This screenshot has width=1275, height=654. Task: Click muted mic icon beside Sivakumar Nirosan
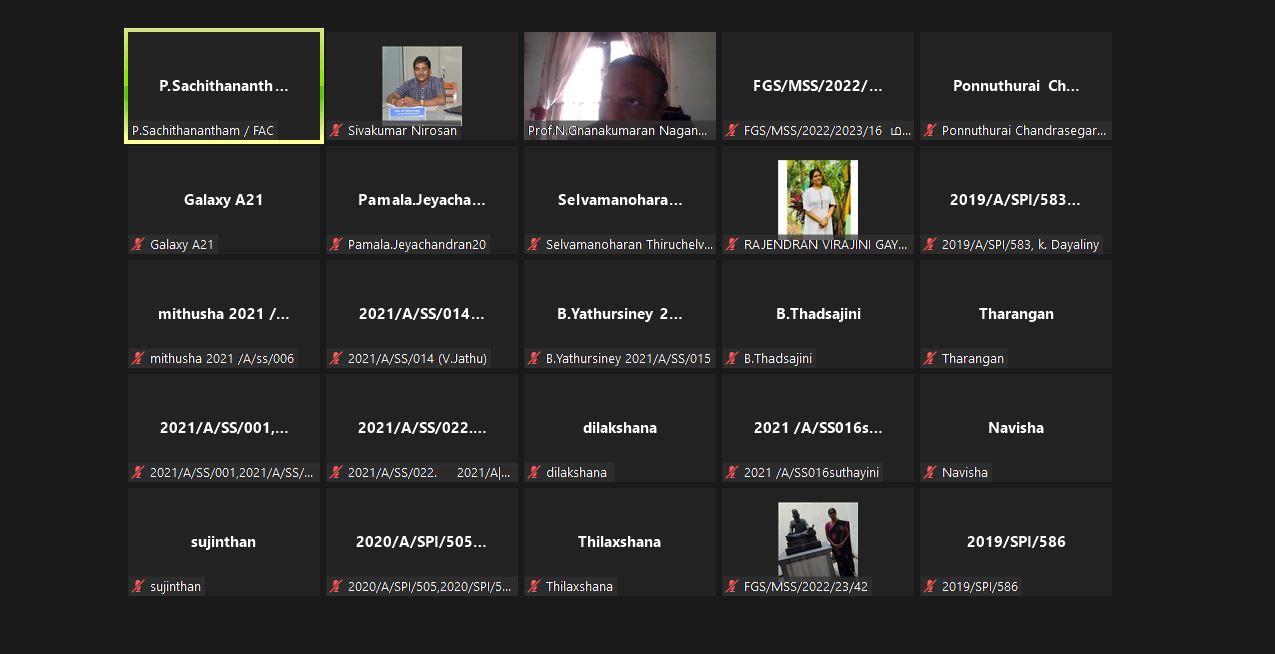point(337,131)
